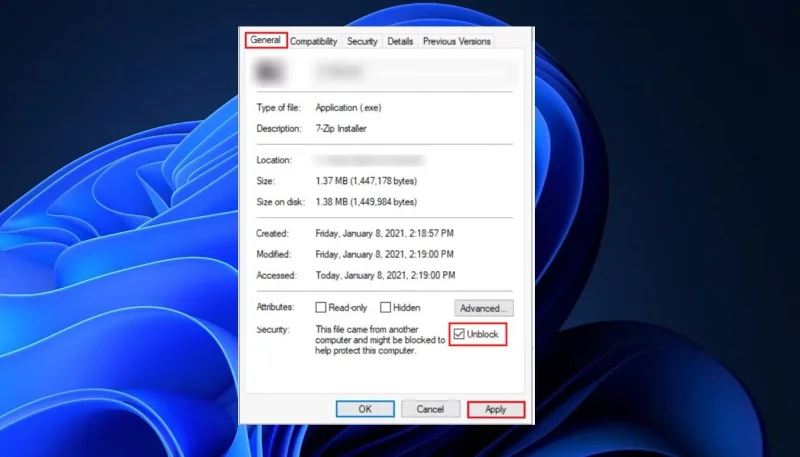Open the Security tab
The width and height of the screenshot is (800, 457).
pos(362,42)
